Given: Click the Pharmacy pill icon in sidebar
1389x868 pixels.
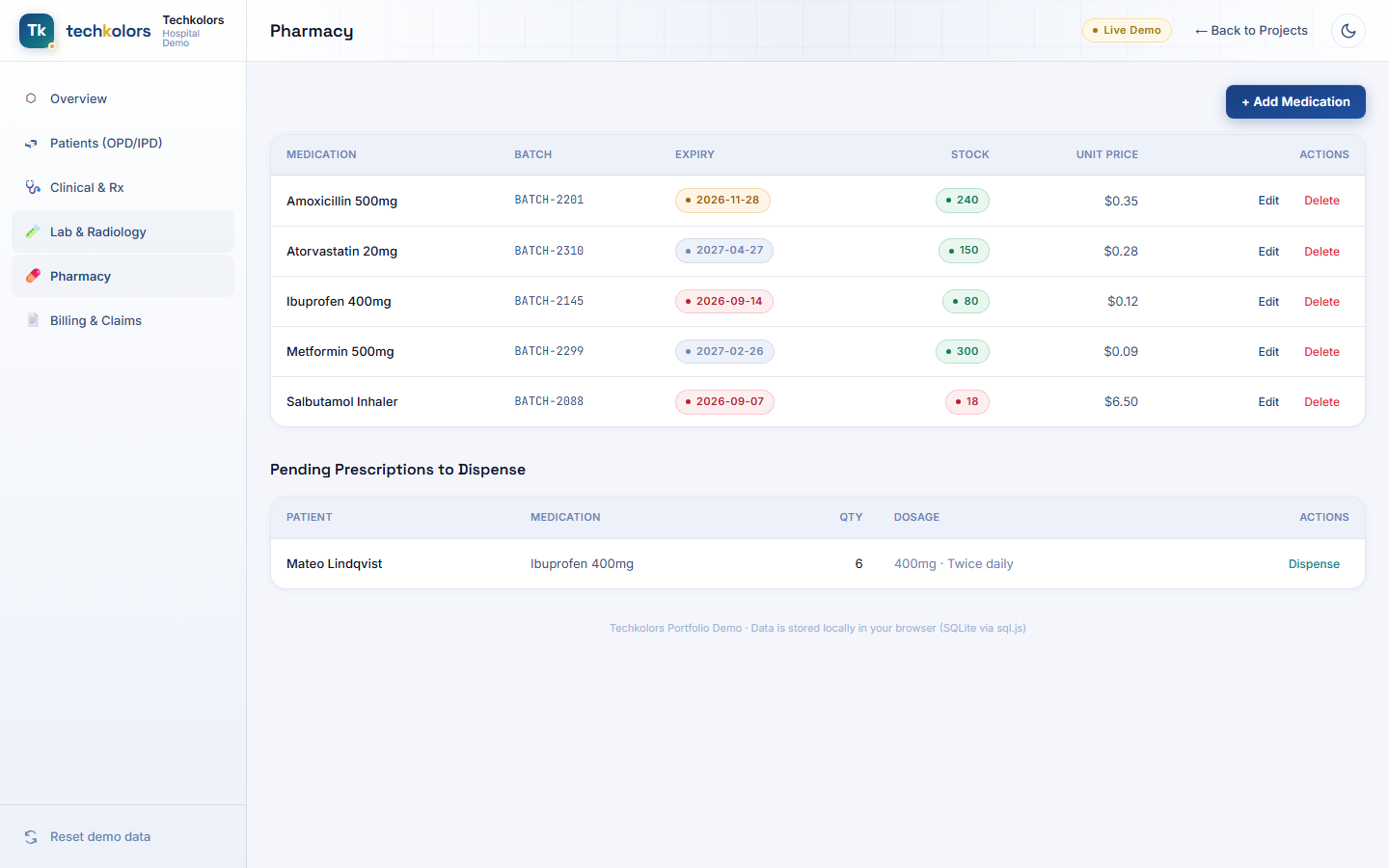Looking at the screenshot, I should click(x=32, y=276).
